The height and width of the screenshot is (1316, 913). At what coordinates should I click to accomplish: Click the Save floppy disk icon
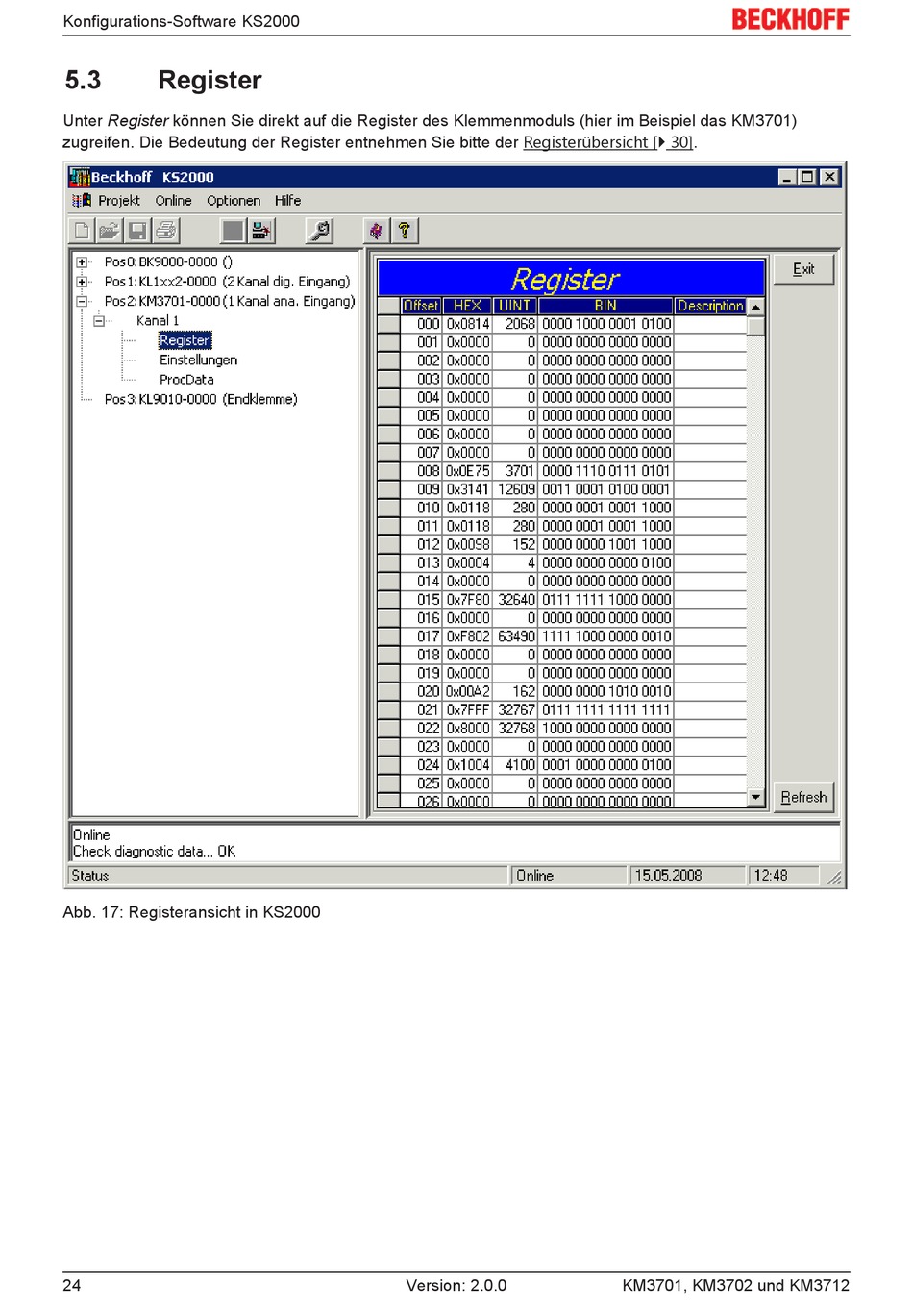pyautogui.click(x=137, y=231)
